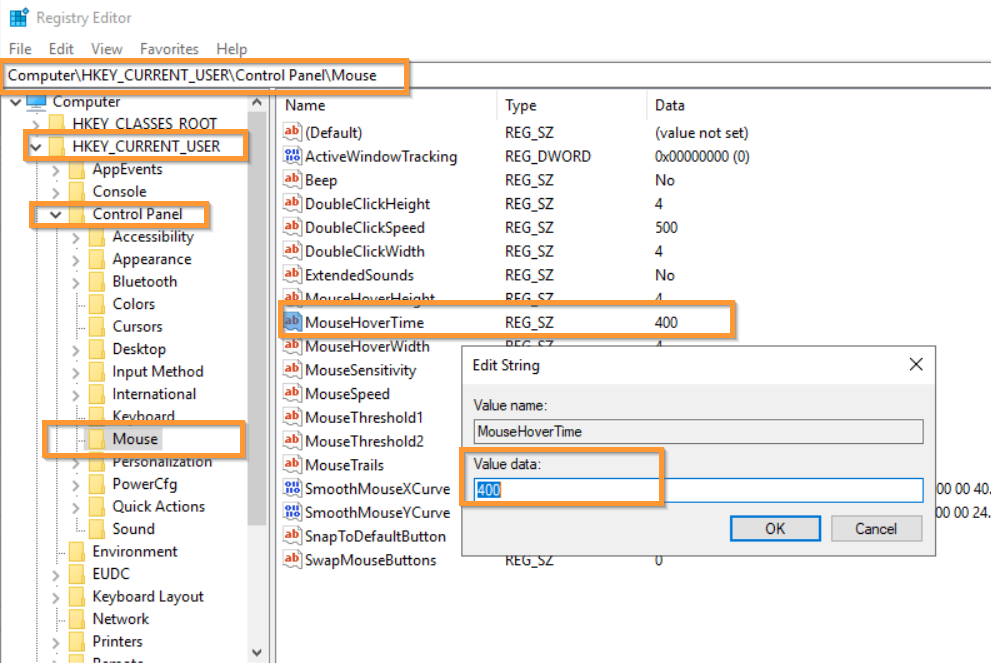Screen dimensions: 991x663
Task: Expand the Keyboard Layout tree node
Action: coord(56,597)
